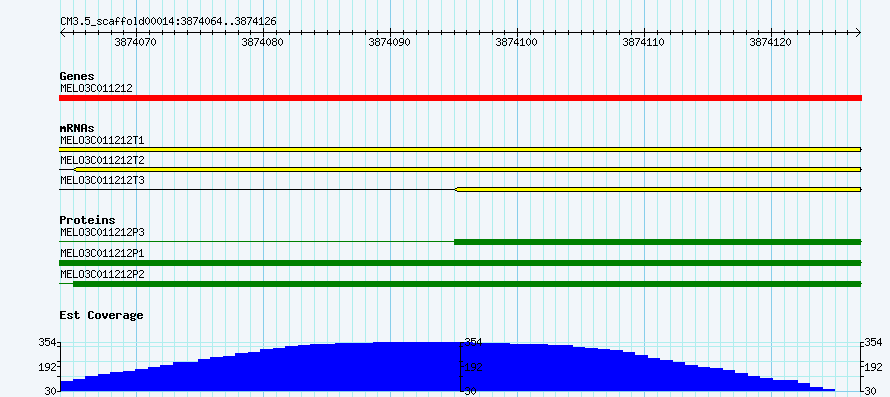
Task: Click ruler position 3874110
Action: point(644,42)
